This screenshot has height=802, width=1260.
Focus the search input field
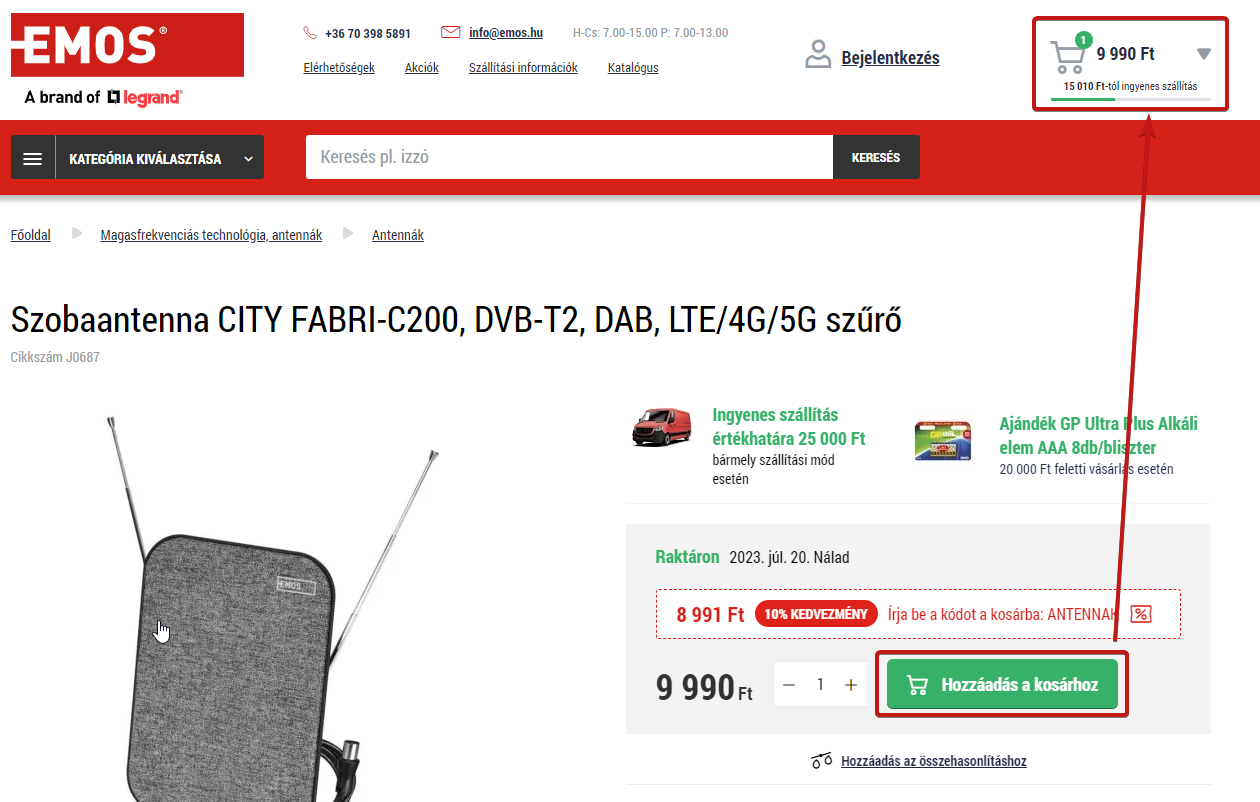tap(569, 157)
